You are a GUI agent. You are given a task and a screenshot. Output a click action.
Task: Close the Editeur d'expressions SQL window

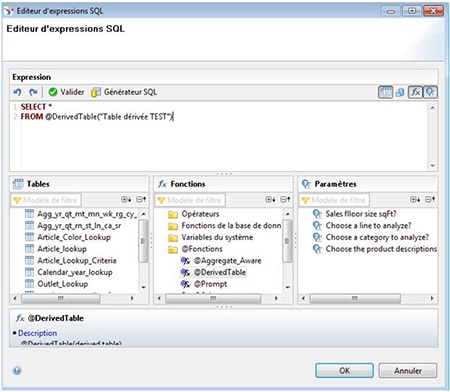433,11
